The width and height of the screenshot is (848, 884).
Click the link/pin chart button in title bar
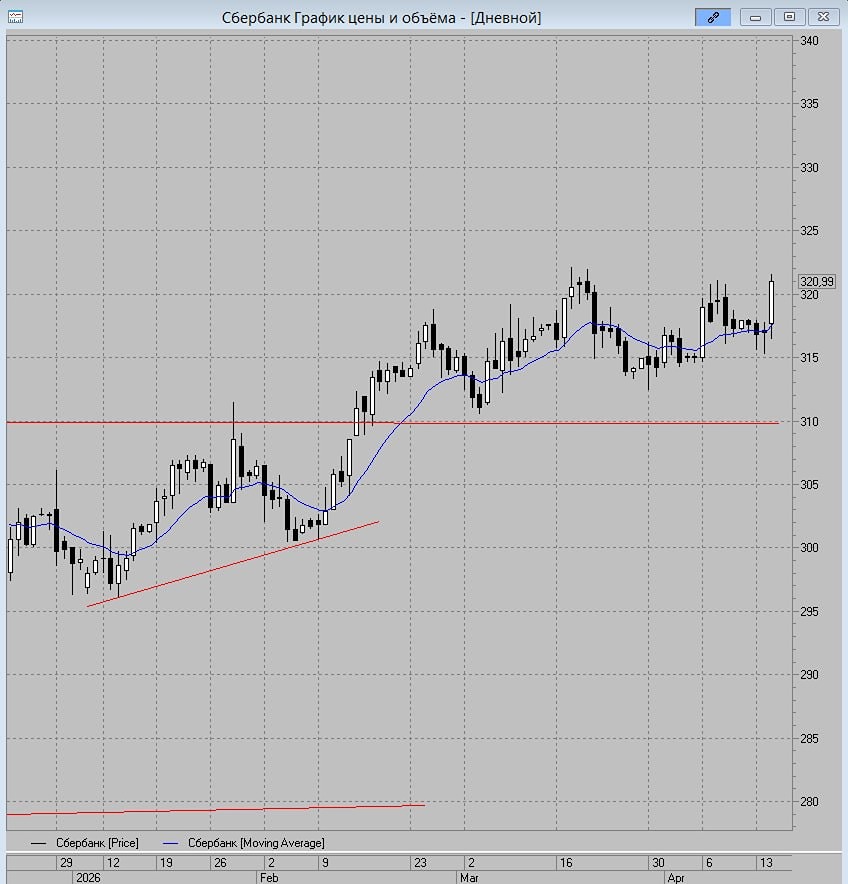713,17
